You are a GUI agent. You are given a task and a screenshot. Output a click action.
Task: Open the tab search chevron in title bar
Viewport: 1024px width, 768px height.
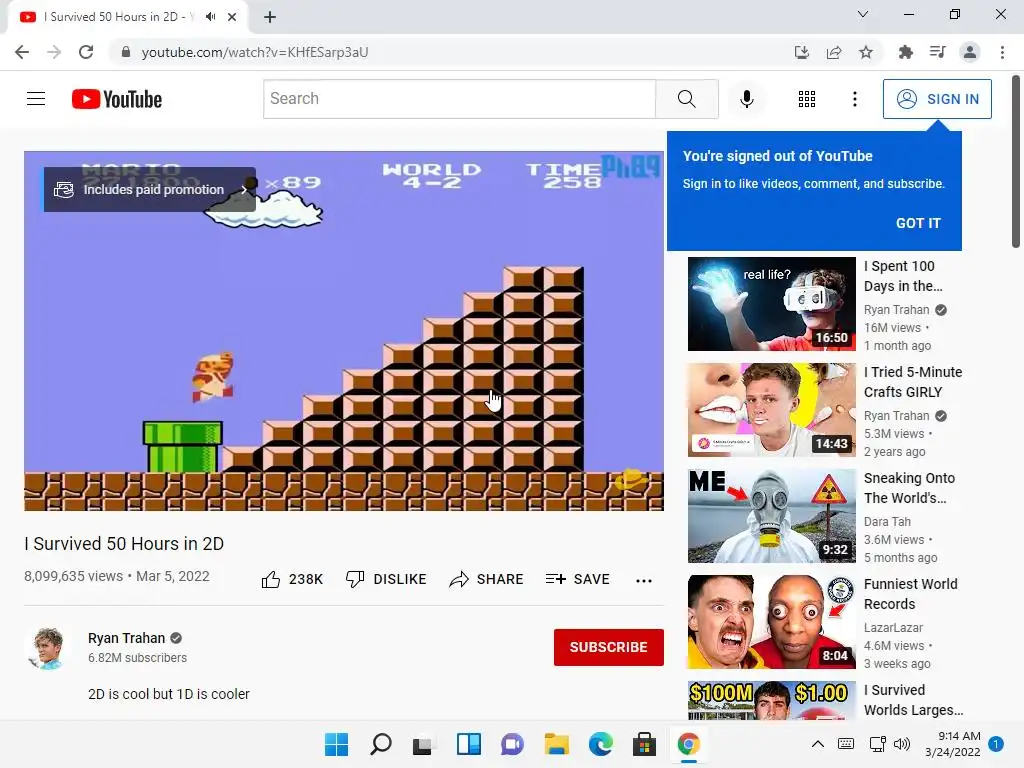click(x=863, y=14)
